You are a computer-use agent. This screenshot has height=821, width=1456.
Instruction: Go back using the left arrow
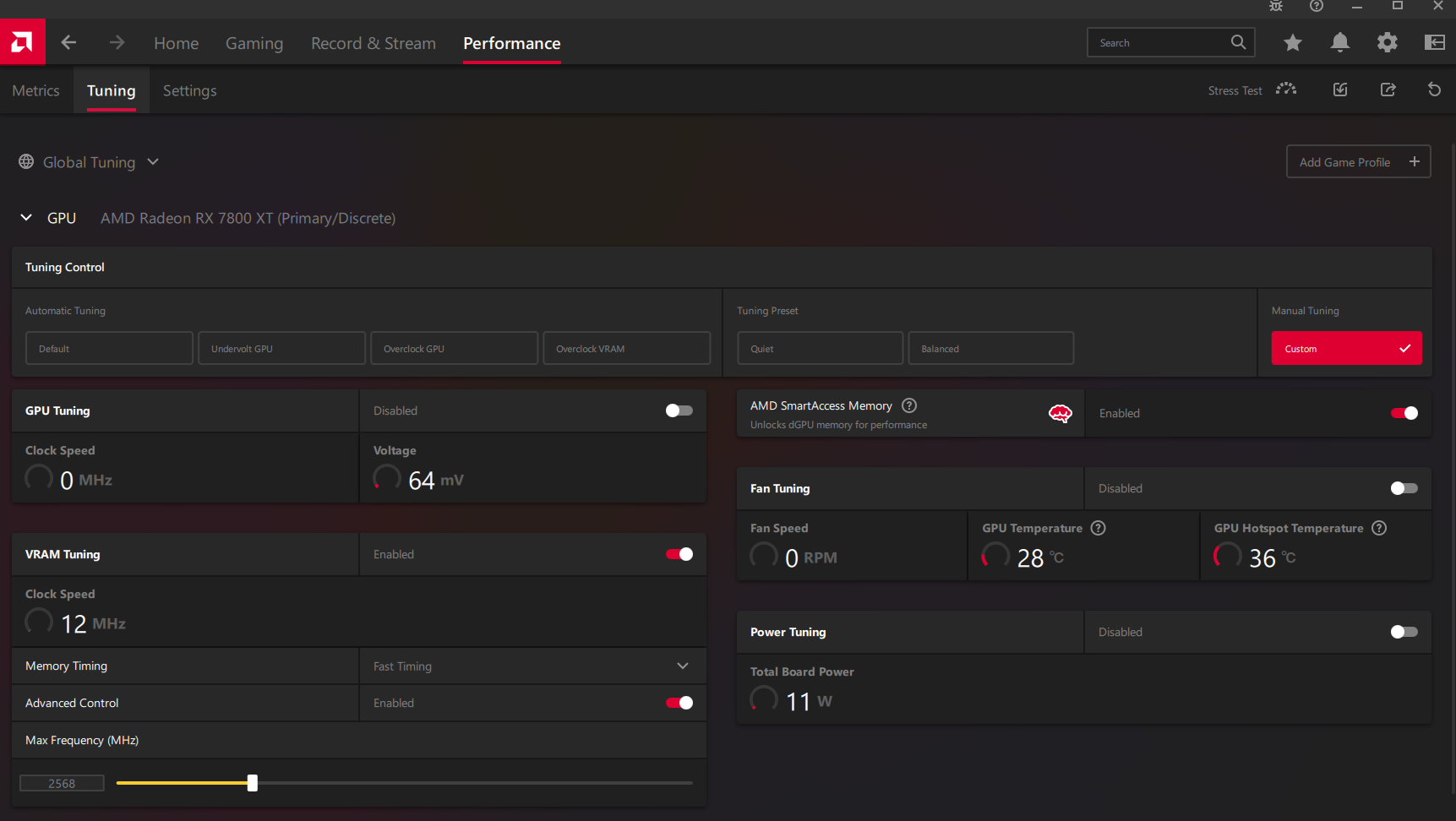68,42
